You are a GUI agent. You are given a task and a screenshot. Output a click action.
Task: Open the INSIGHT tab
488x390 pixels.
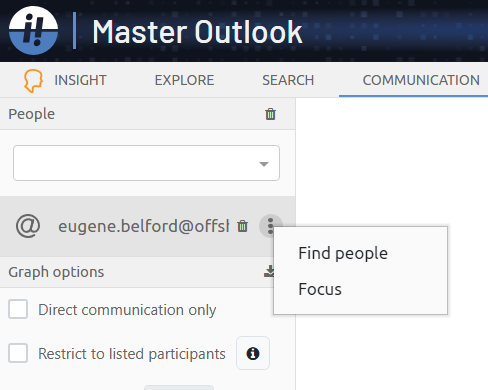(x=80, y=80)
